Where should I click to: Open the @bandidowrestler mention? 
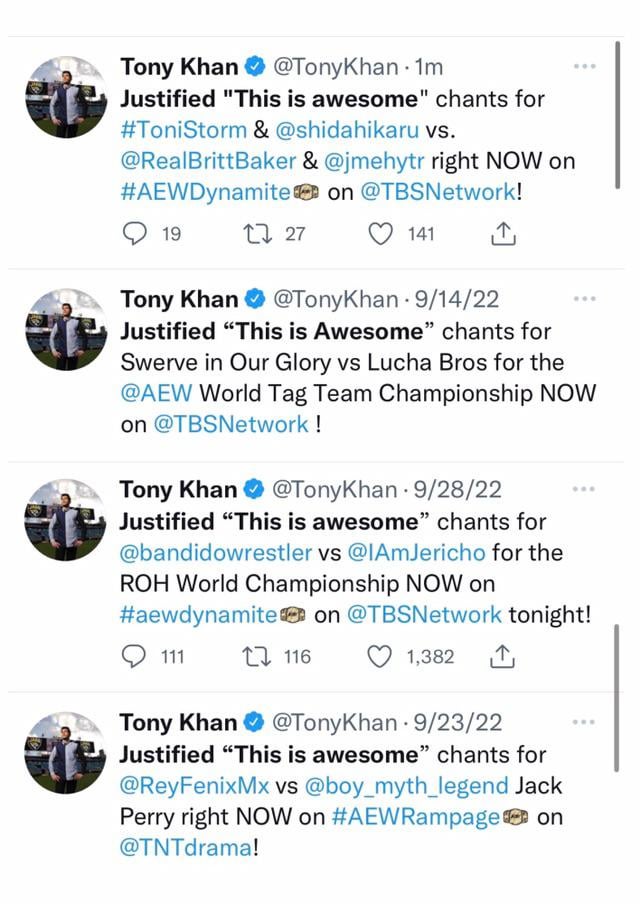pyautogui.click(x=215, y=552)
